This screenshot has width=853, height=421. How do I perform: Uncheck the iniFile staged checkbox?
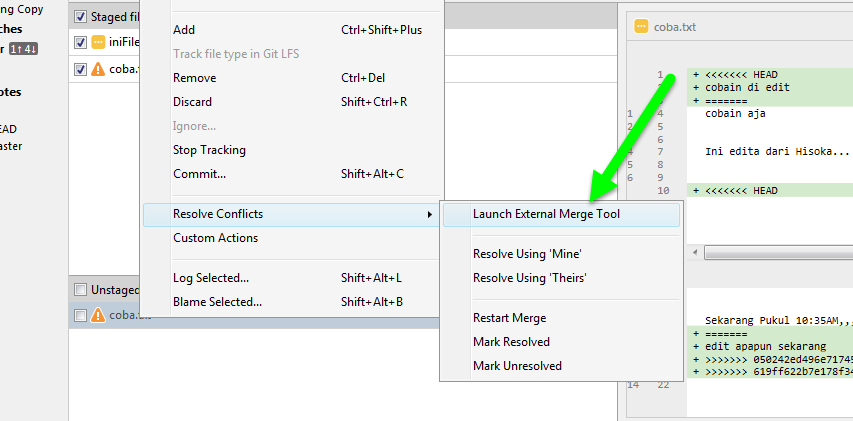click(x=80, y=43)
